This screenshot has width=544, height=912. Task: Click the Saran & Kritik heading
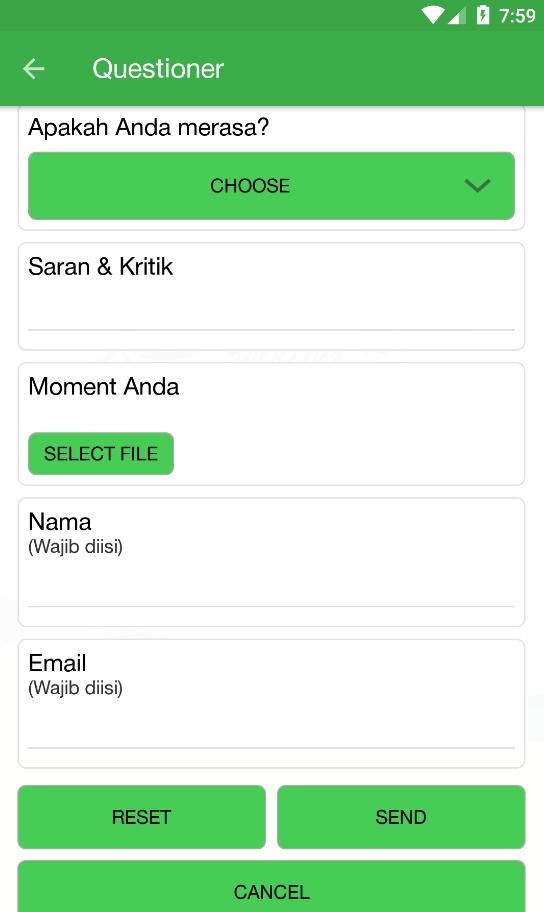(101, 266)
